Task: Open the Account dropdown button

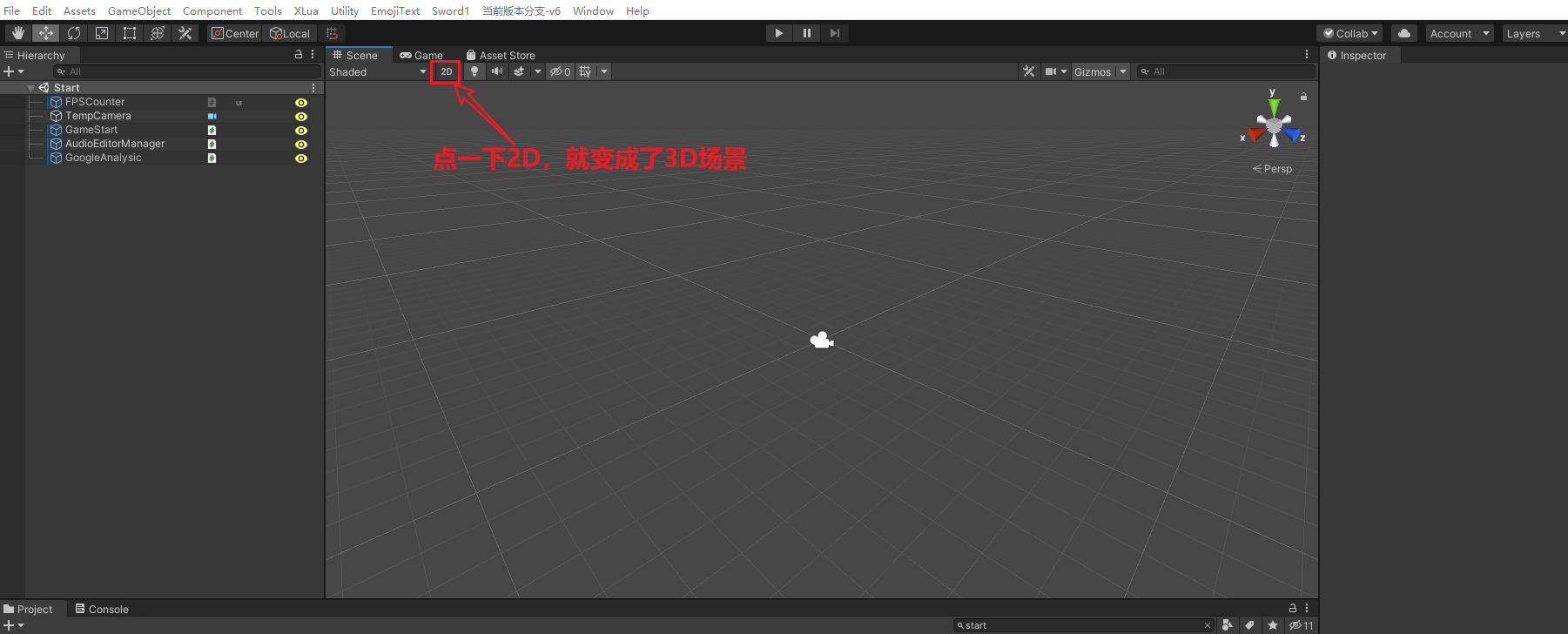Action: coord(1458,33)
